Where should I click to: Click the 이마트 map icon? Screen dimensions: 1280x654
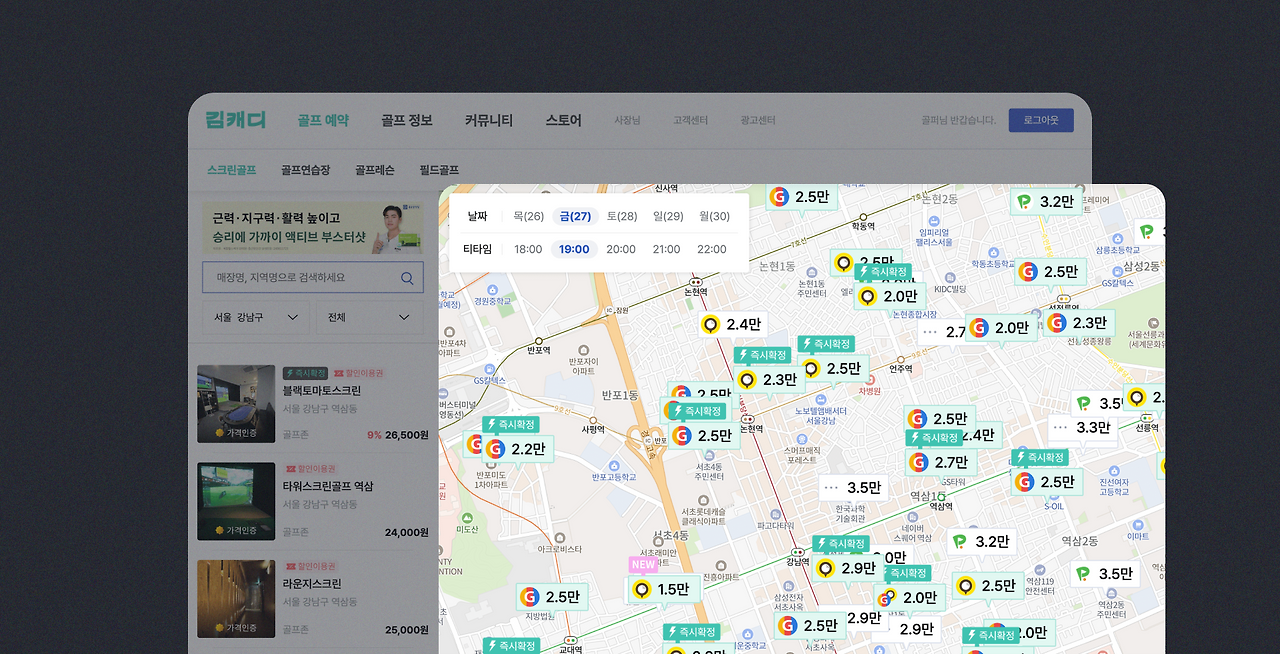click(x=1137, y=524)
